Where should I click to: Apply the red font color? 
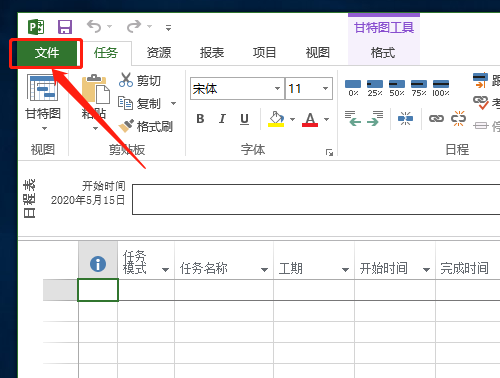pos(310,119)
